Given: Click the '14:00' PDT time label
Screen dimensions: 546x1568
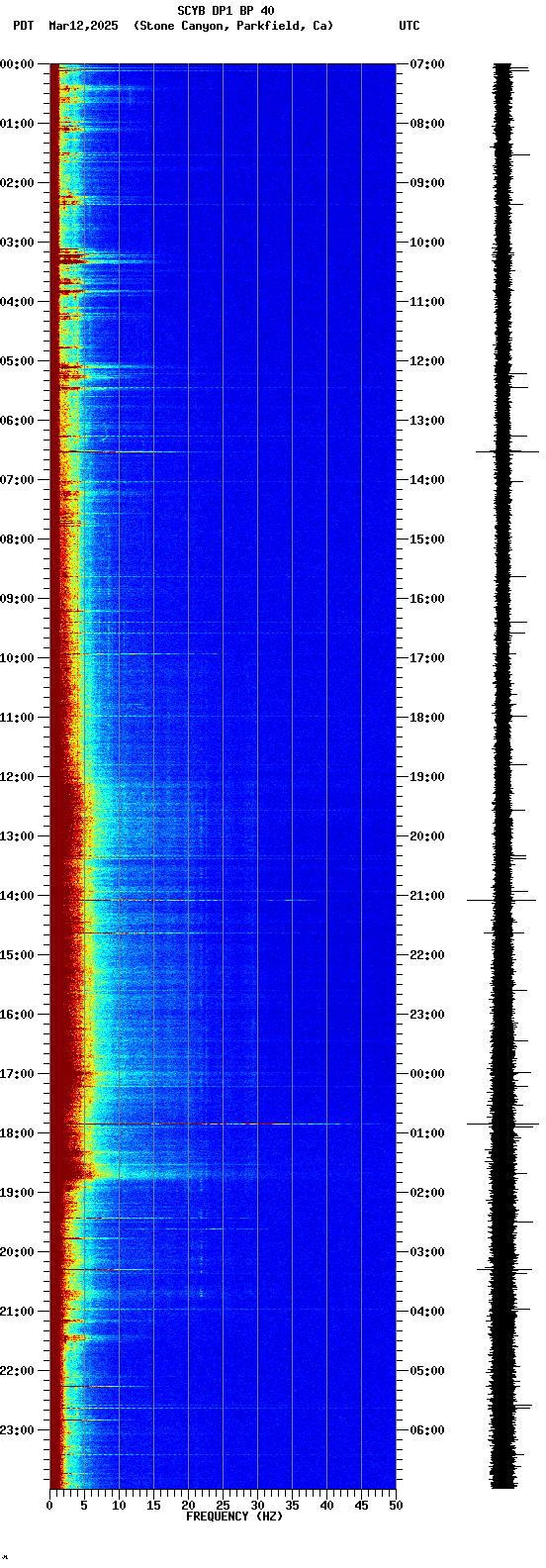Looking at the screenshot, I should click(15, 896).
